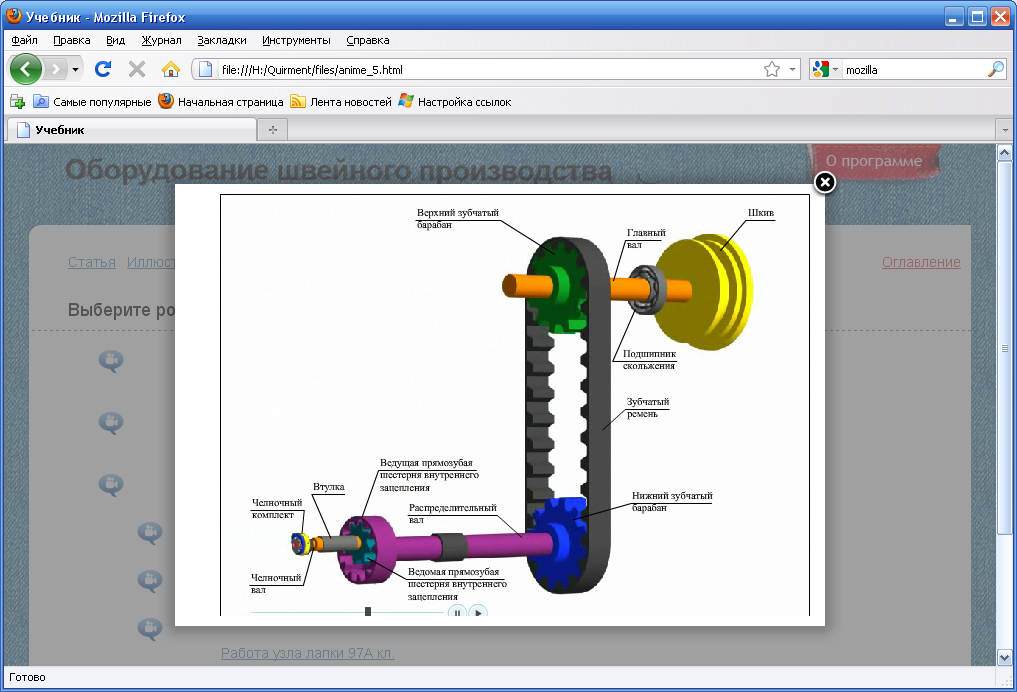Open the address bar history dropdown

click(x=792, y=69)
